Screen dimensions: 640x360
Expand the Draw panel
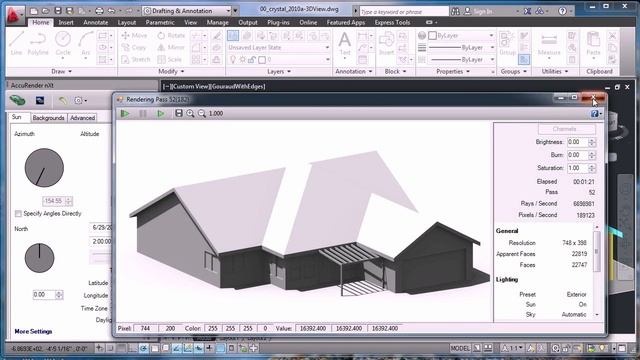pos(61,71)
